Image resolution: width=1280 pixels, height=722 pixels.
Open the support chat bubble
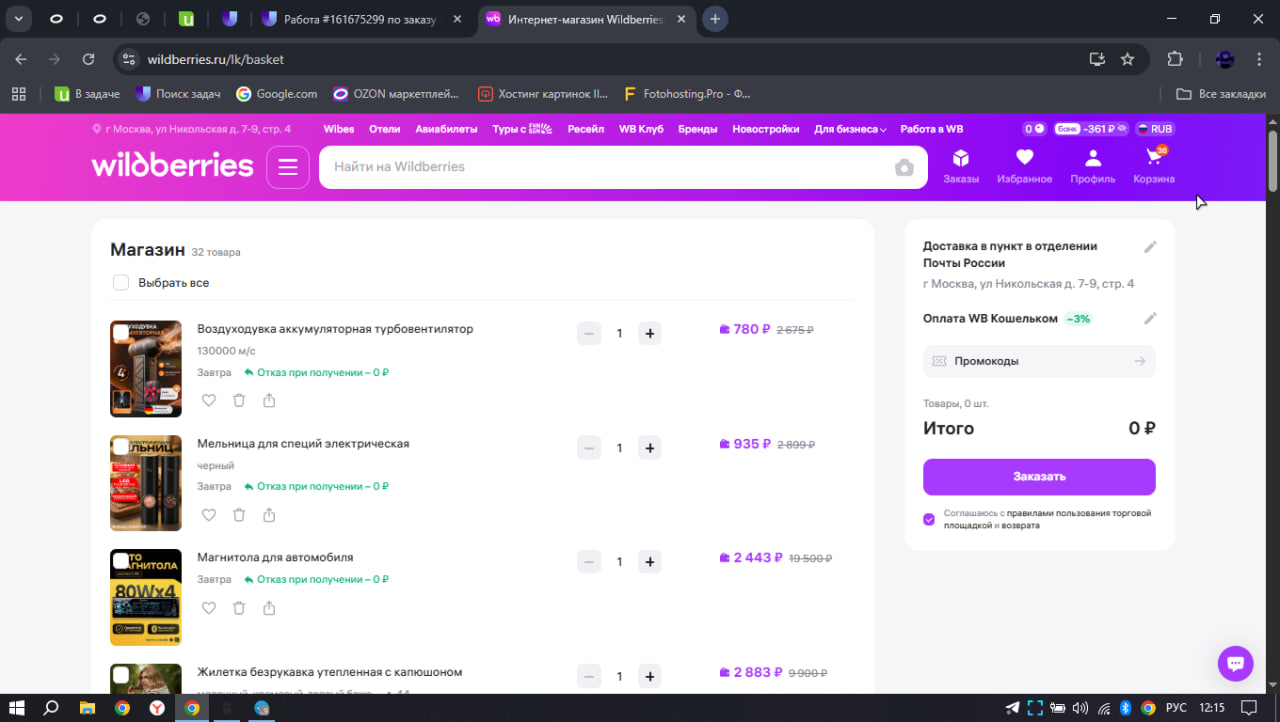point(1235,663)
